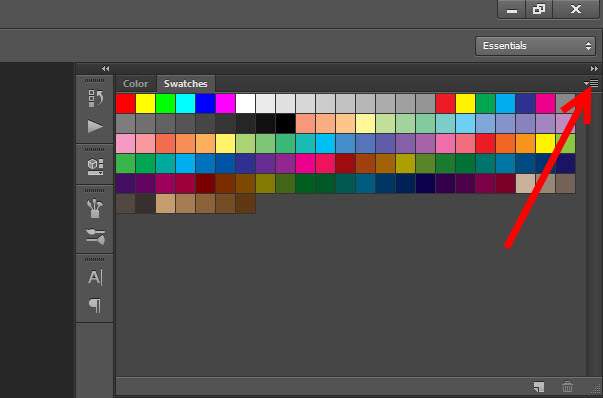
Task: Open the Swatches panel flyout menu
Action: (591, 83)
